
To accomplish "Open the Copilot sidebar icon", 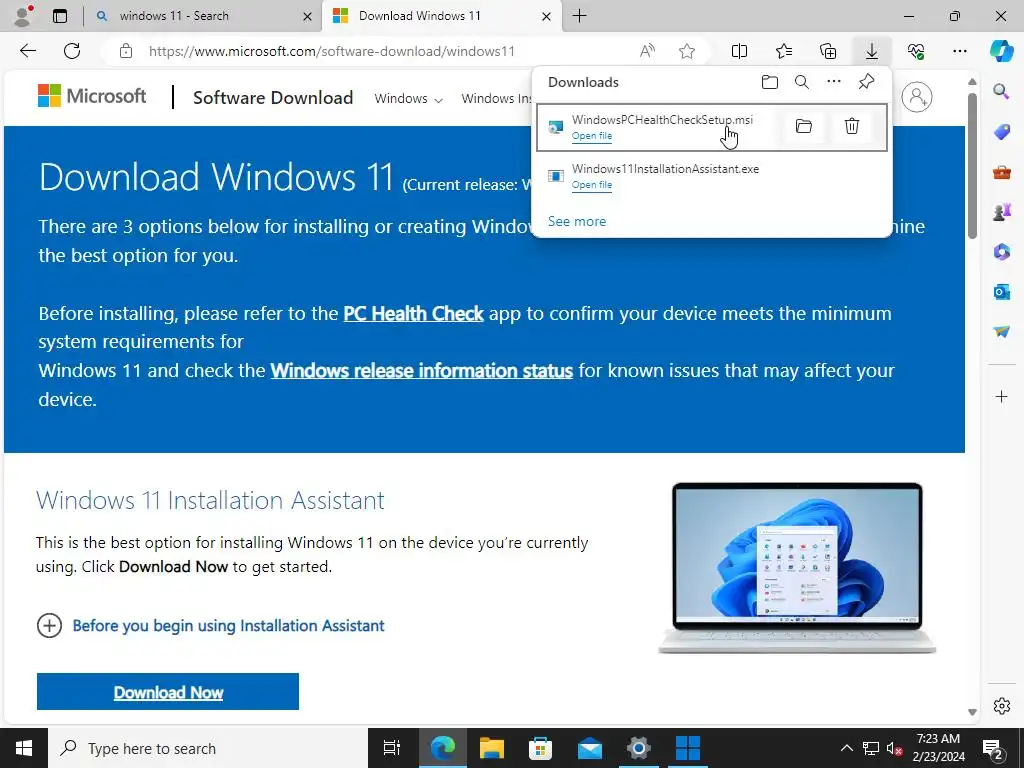I will point(1001,51).
